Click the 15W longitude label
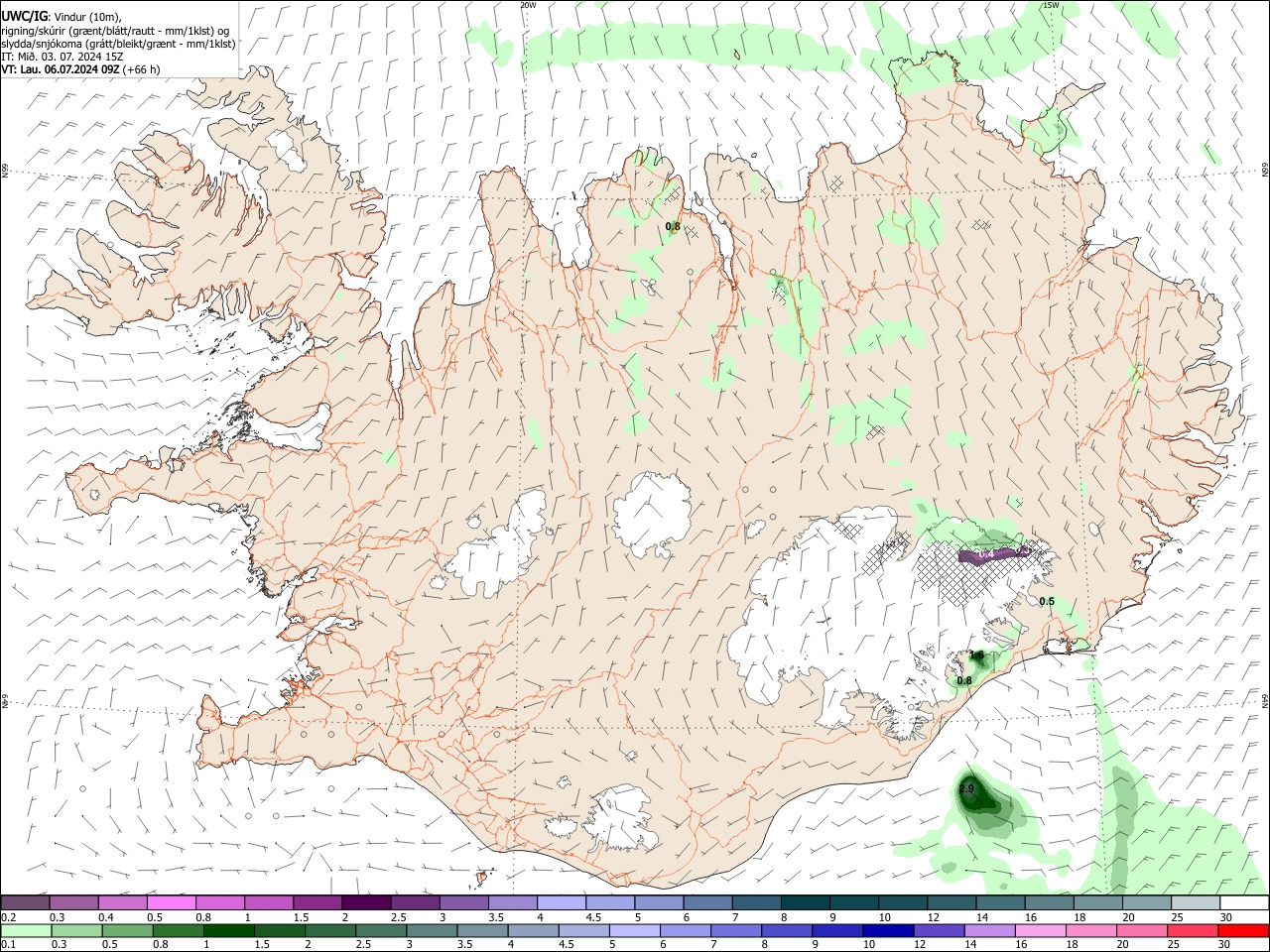The height and width of the screenshot is (952, 1270). [x=1051, y=5]
